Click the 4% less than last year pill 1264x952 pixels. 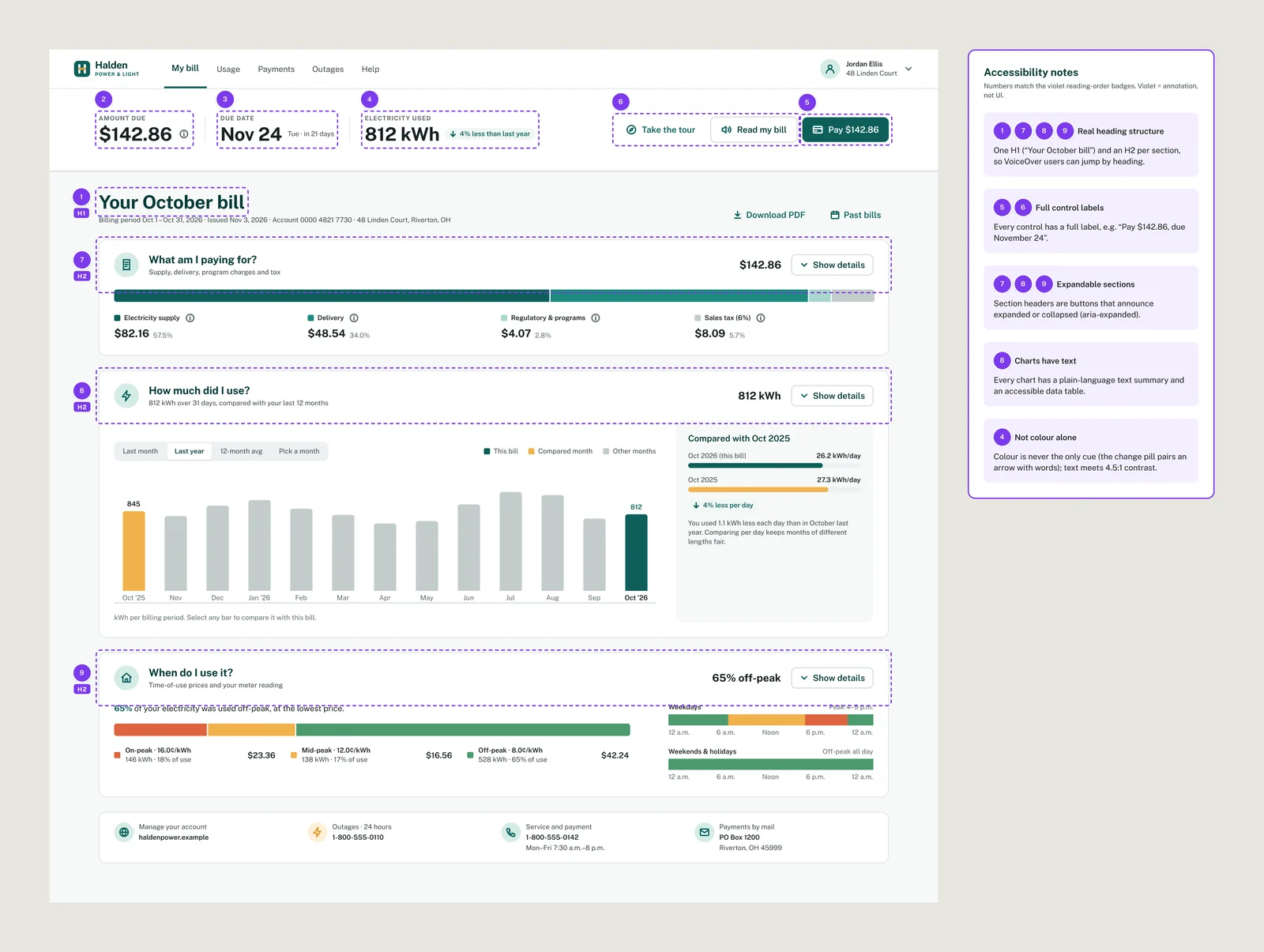[490, 134]
